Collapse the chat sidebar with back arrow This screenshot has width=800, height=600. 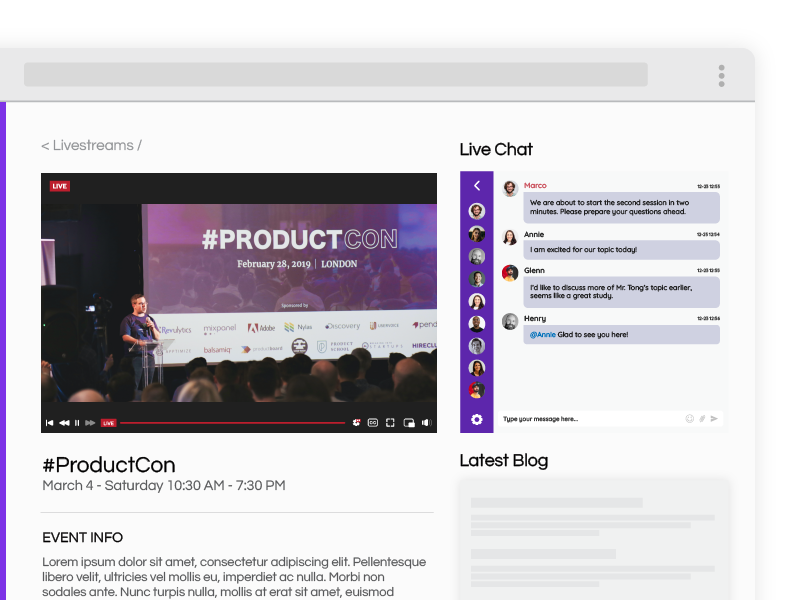pos(477,186)
